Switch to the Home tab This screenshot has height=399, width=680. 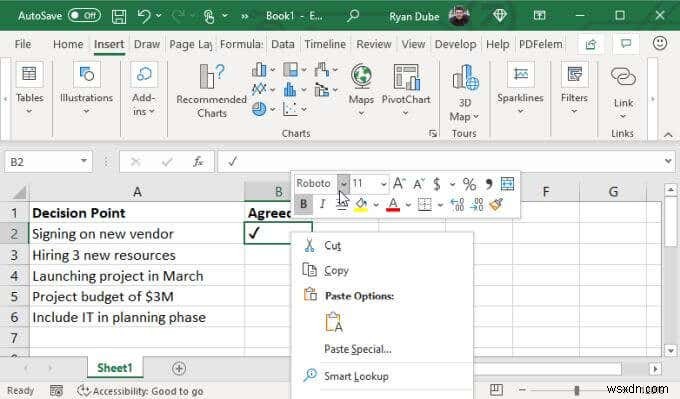(68, 44)
